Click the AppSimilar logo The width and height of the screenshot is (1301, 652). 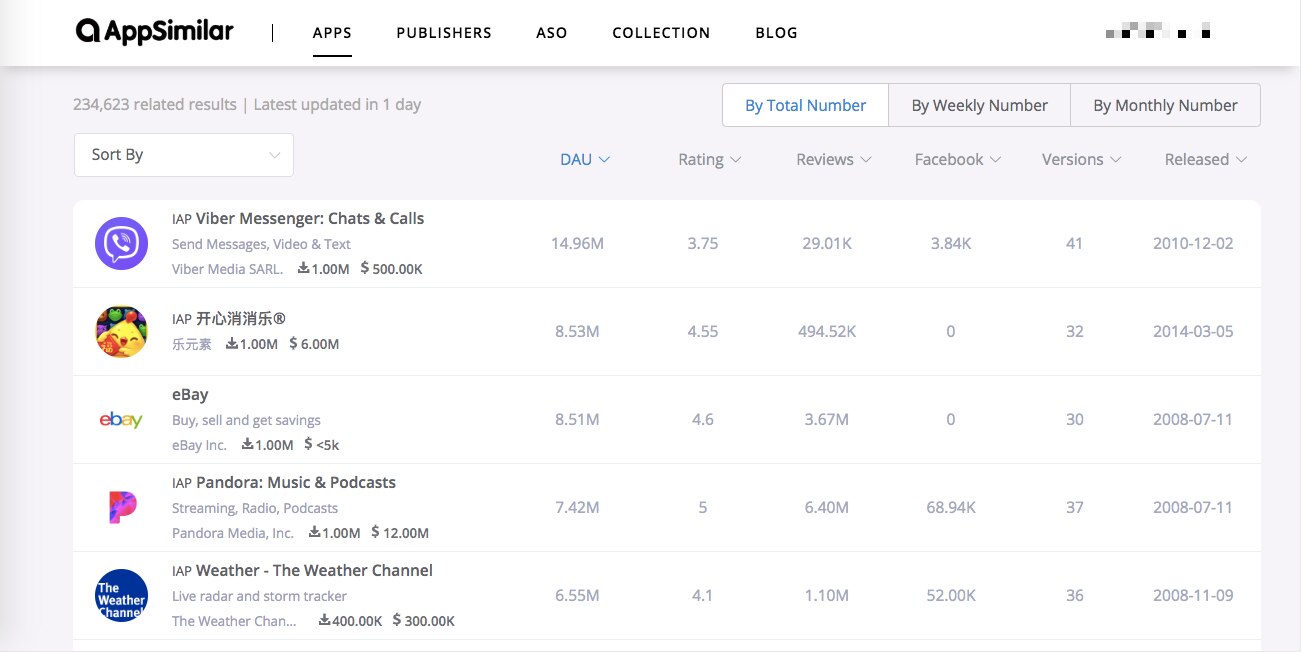pyautogui.click(x=154, y=32)
